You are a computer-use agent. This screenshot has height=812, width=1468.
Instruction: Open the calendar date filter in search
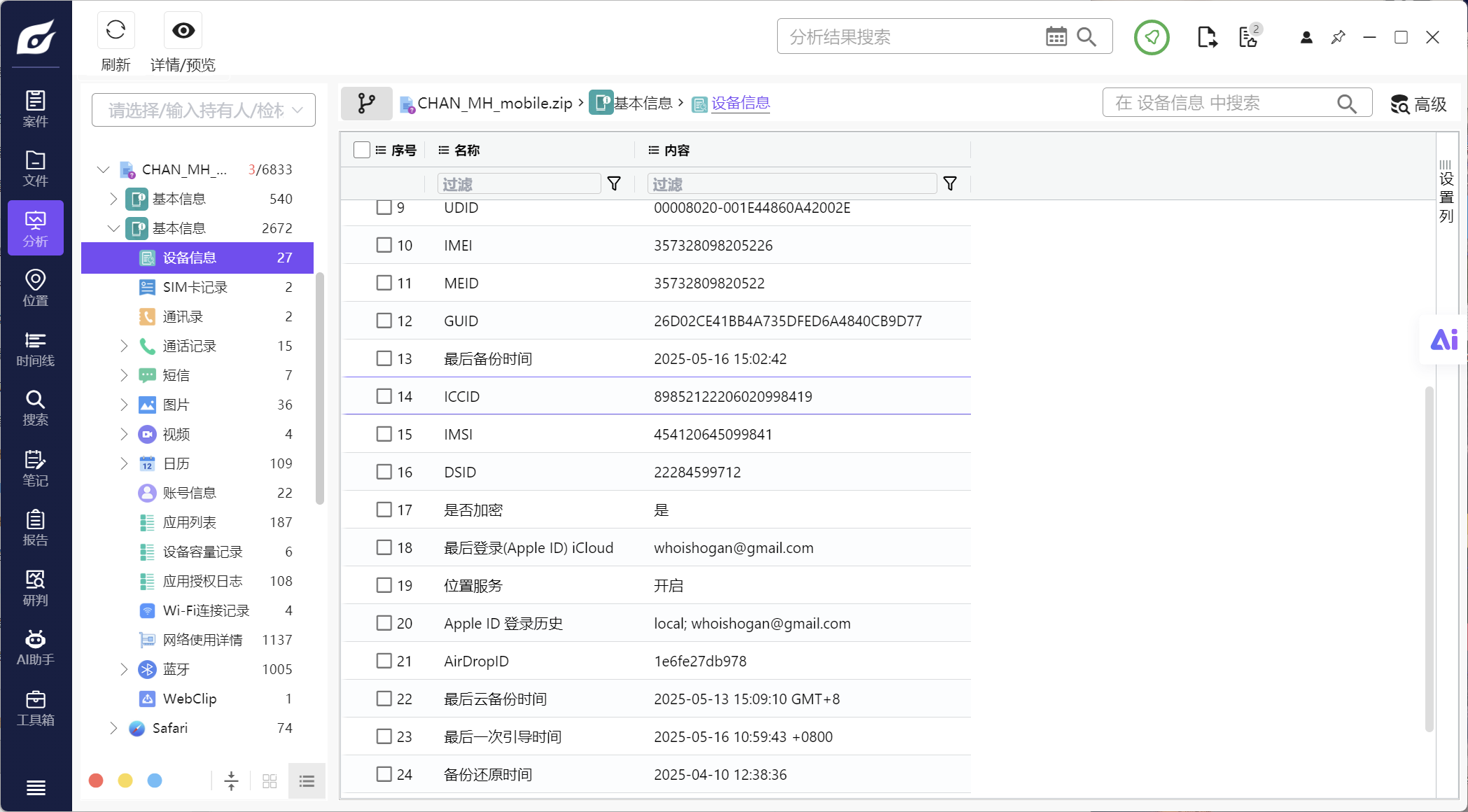tap(1056, 36)
